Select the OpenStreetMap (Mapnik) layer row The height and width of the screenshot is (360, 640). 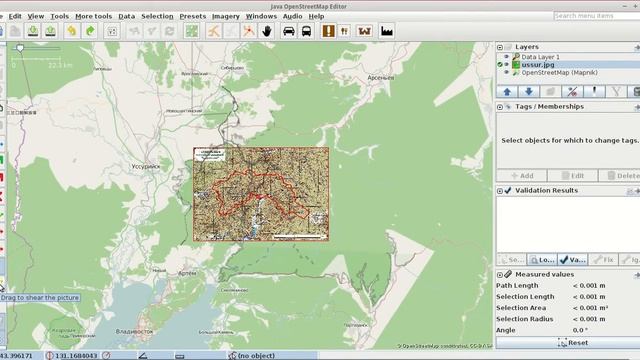pyautogui.click(x=568, y=72)
